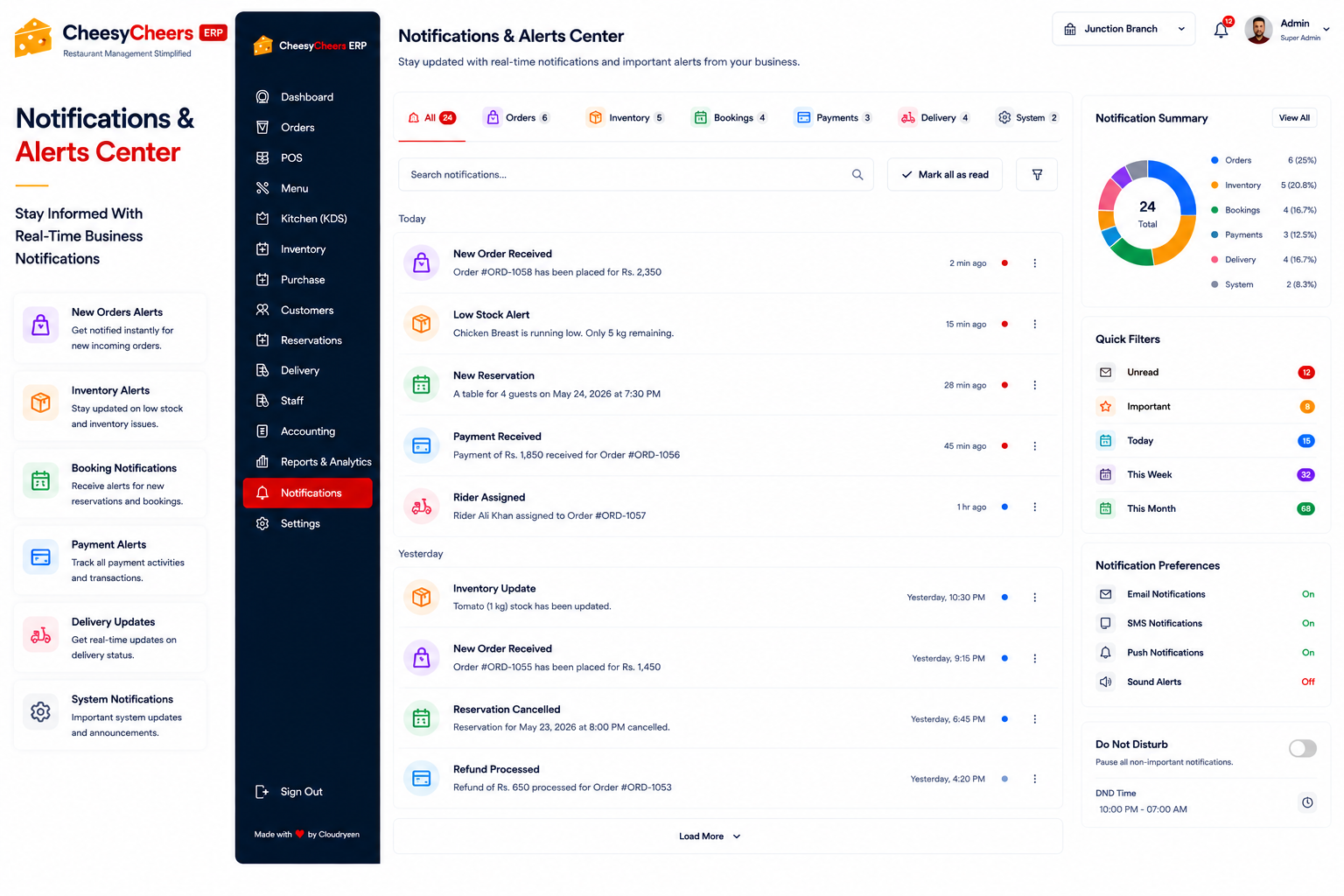Viewport: 1344px width, 896px height.
Task: Toggle the Do Not Disturb switch
Action: [1302, 748]
